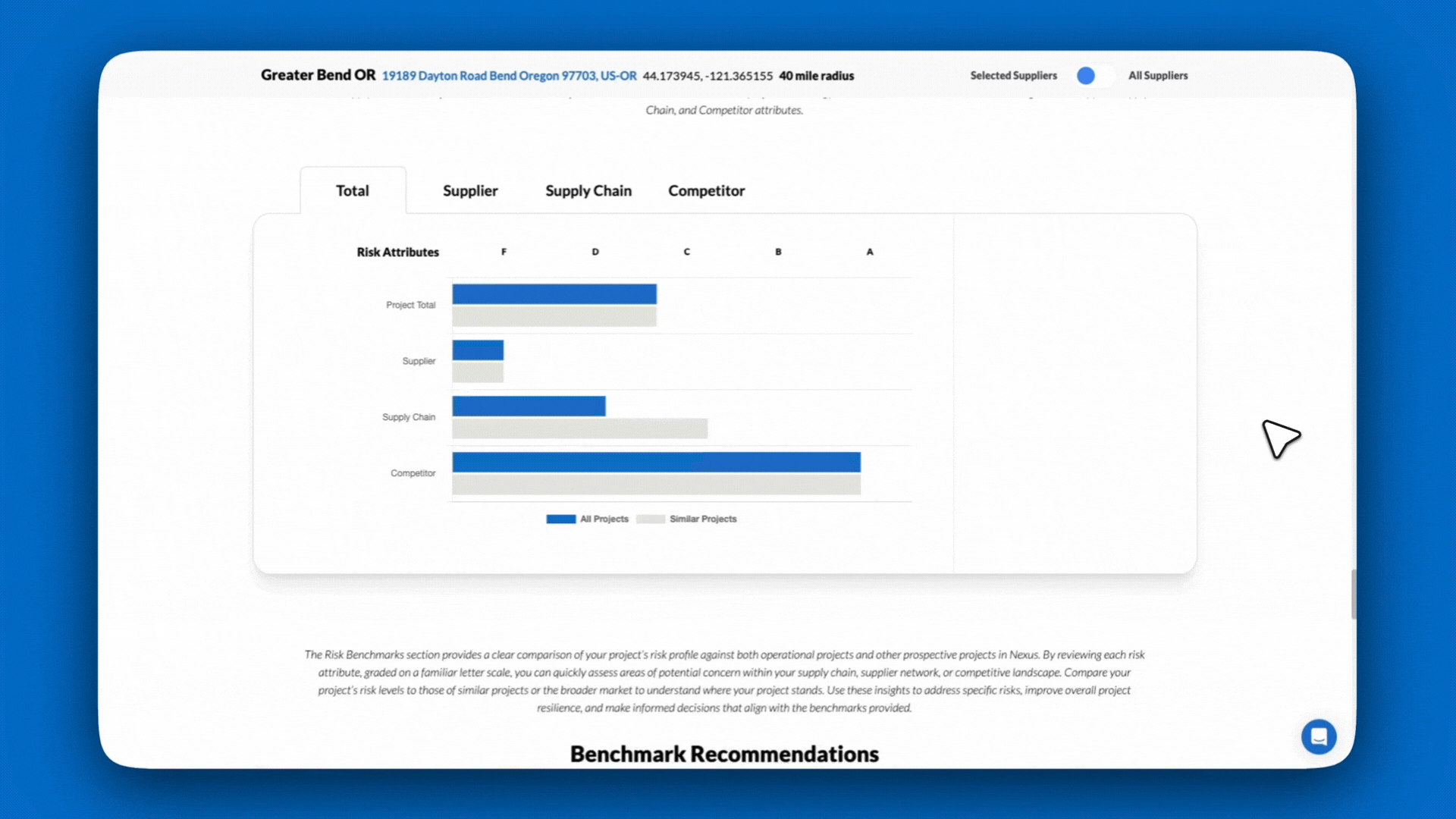Image resolution: width=1456 pixels, height=819 pixels.
Task: Open the chat support bubble icon
Action: point(1319,736)
